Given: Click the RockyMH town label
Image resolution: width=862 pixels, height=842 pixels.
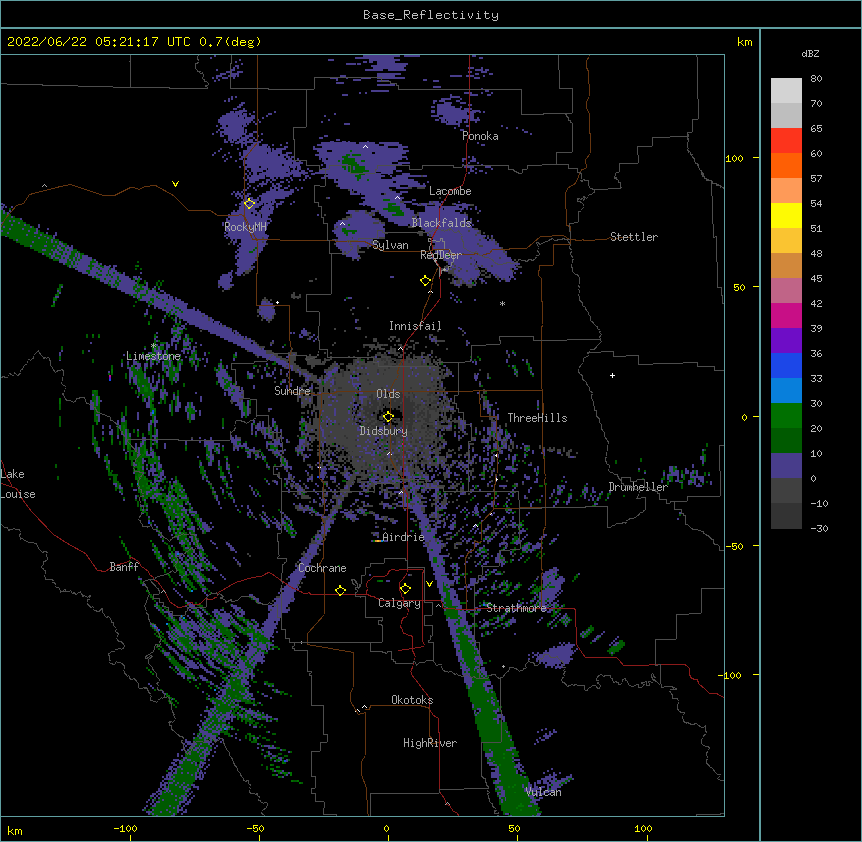Looking at the screenshot, I should 245,226.
